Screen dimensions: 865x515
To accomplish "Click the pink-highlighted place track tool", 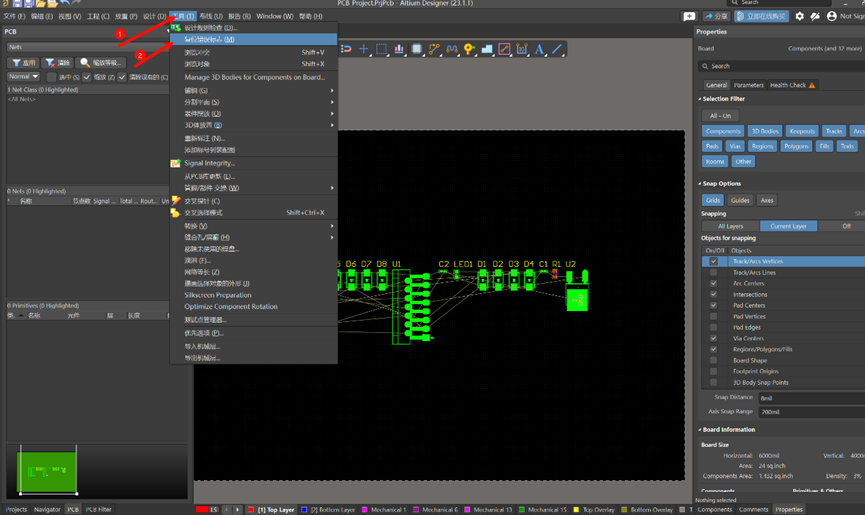I will 504,49.
